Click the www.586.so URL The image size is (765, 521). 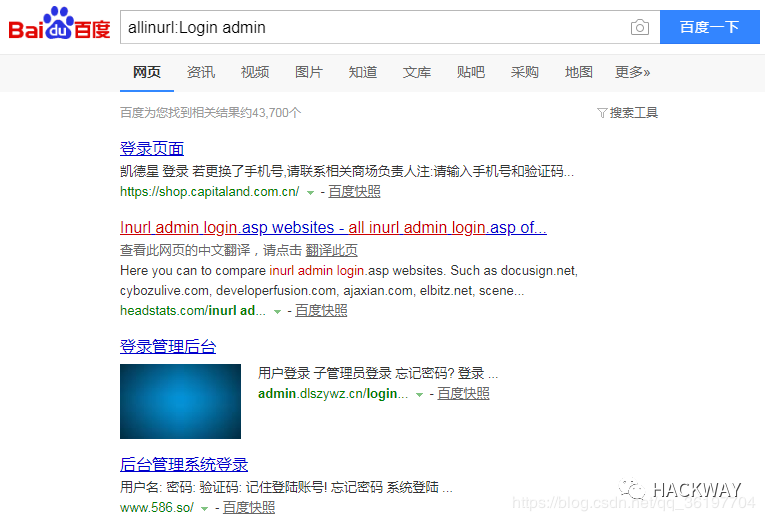click(x=157, y=508)
